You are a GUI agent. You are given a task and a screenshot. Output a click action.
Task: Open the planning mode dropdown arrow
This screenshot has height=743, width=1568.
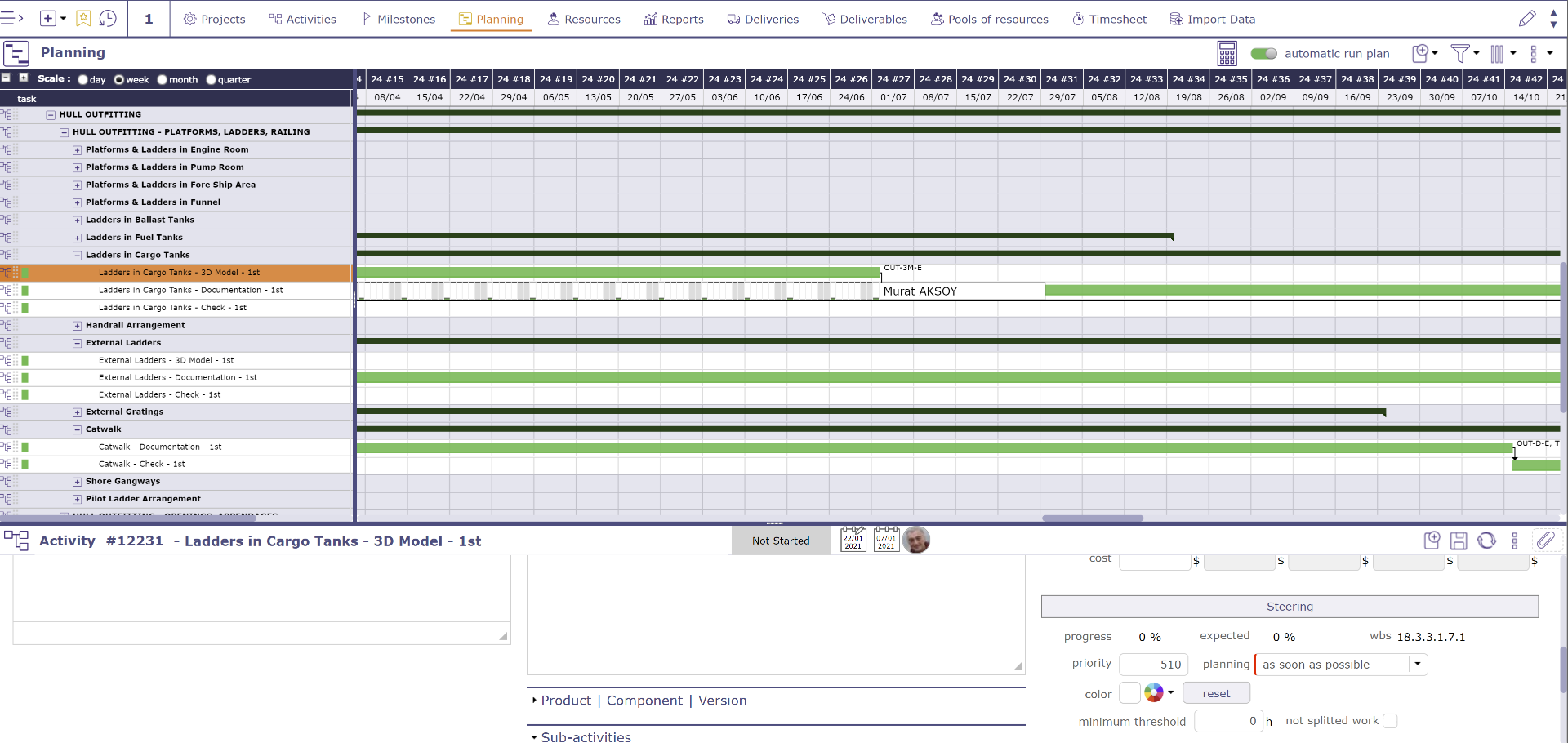point(1418,665)
